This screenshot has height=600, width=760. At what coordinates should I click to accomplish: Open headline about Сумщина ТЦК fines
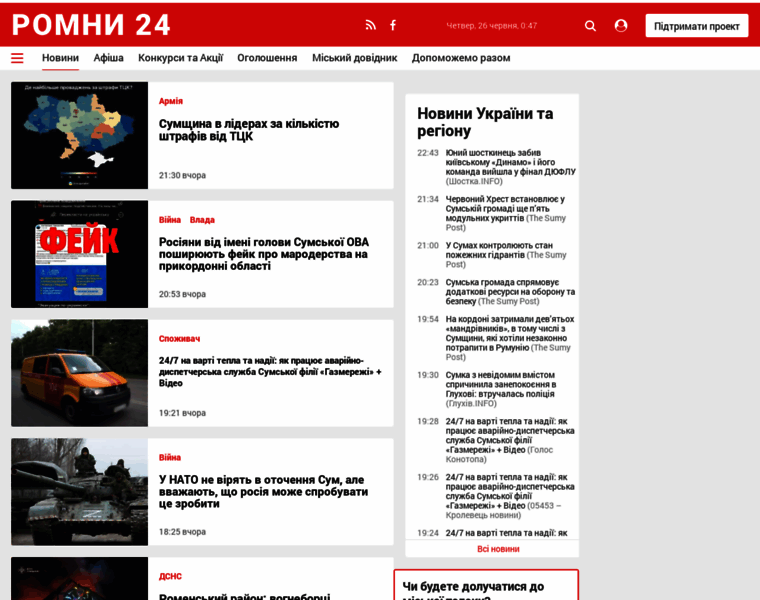(249, 130)
